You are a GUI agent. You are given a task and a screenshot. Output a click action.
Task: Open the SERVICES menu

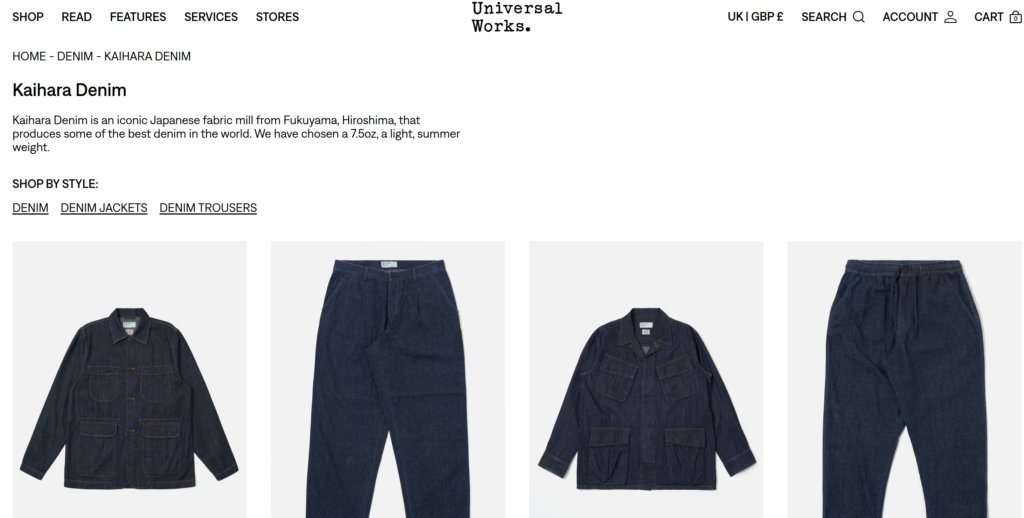(x=211, y=17)
